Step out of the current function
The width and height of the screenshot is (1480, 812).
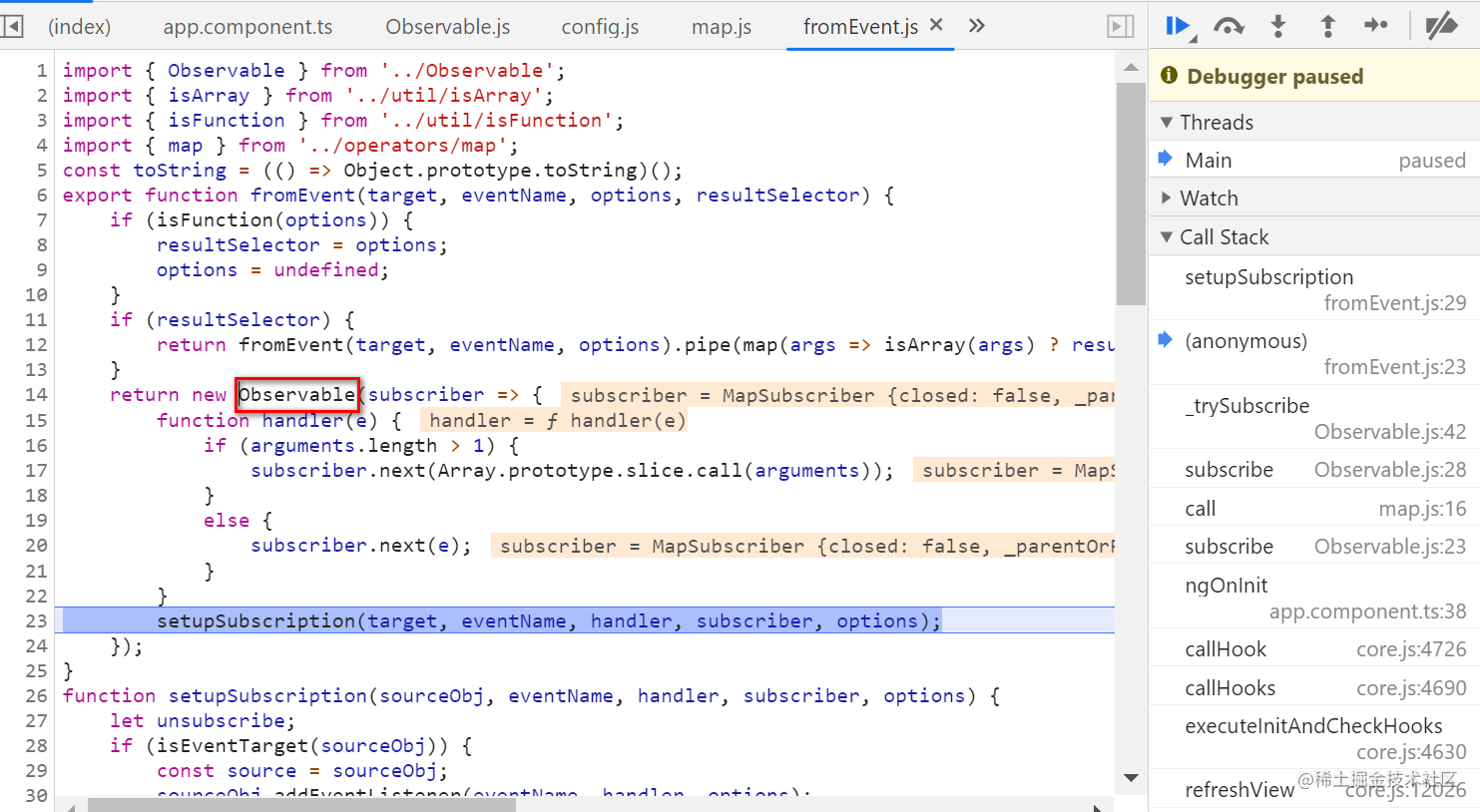(1328, 26)
